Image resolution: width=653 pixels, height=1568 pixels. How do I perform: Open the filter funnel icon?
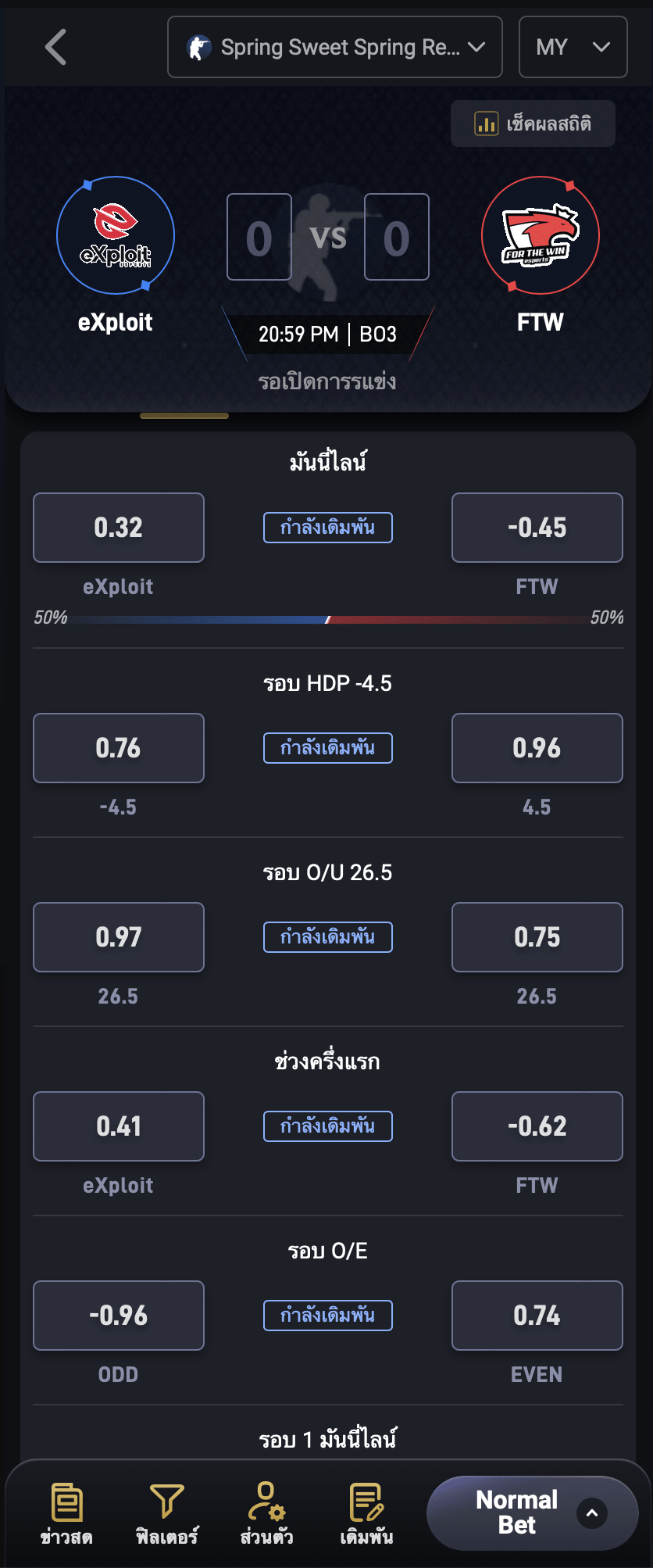click(166, 1502)
